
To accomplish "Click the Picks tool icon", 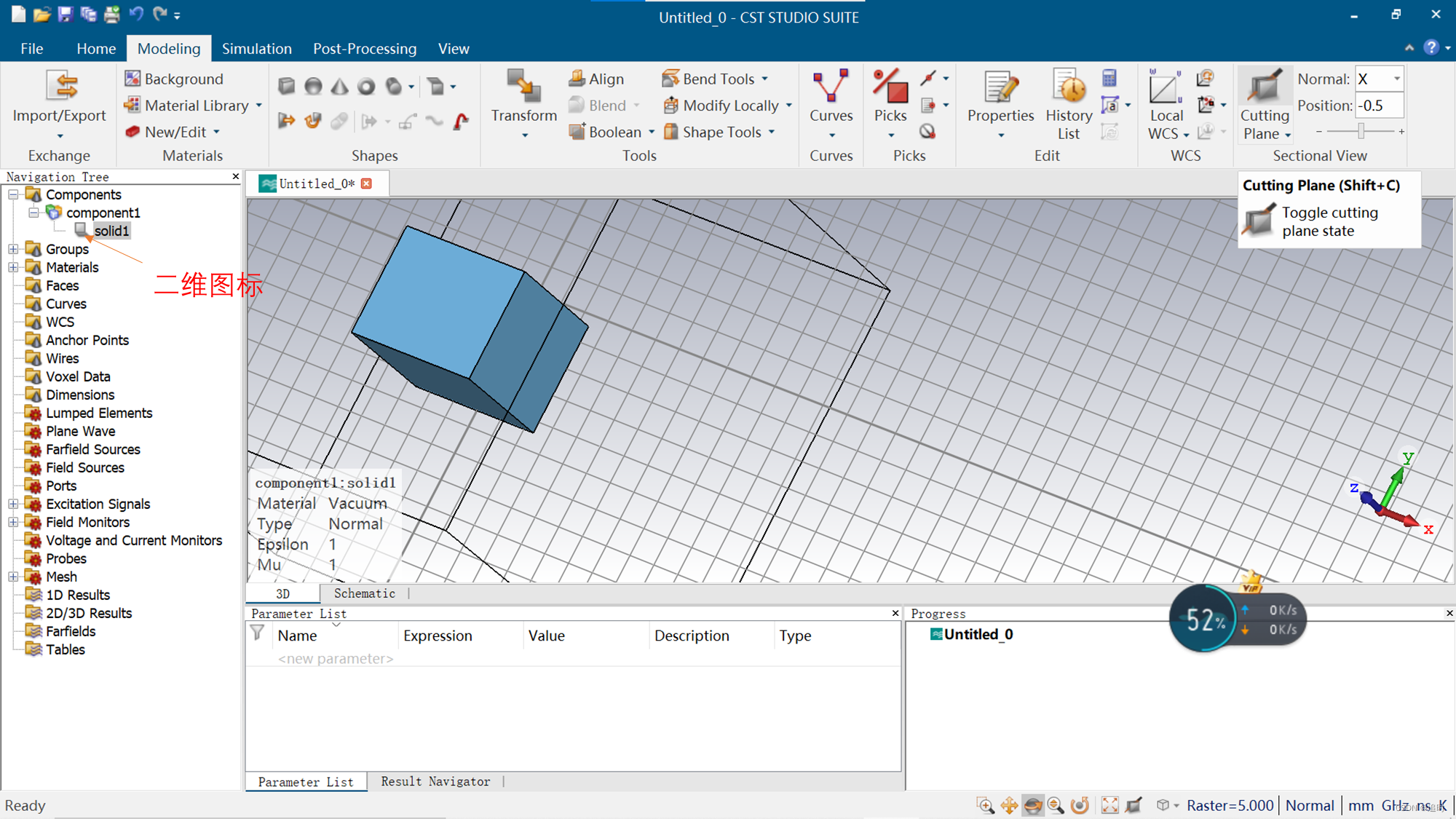I will pos(890,93).
